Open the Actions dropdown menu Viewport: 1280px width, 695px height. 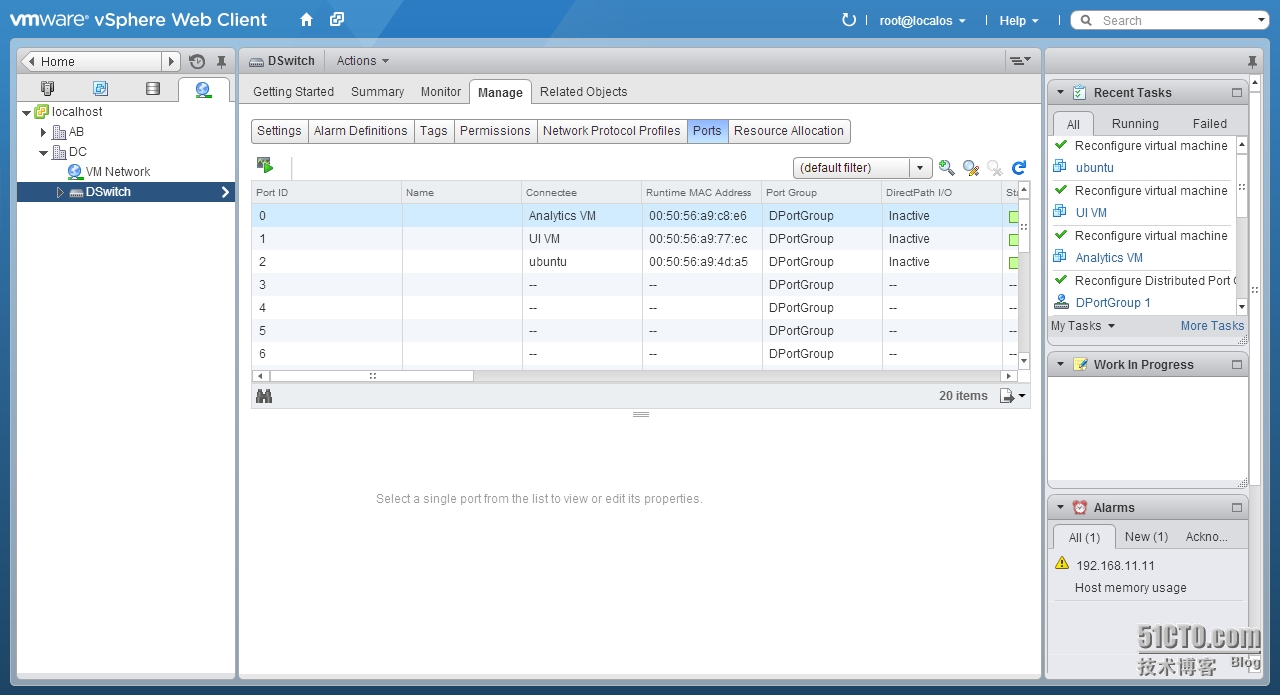coord(363,61)
